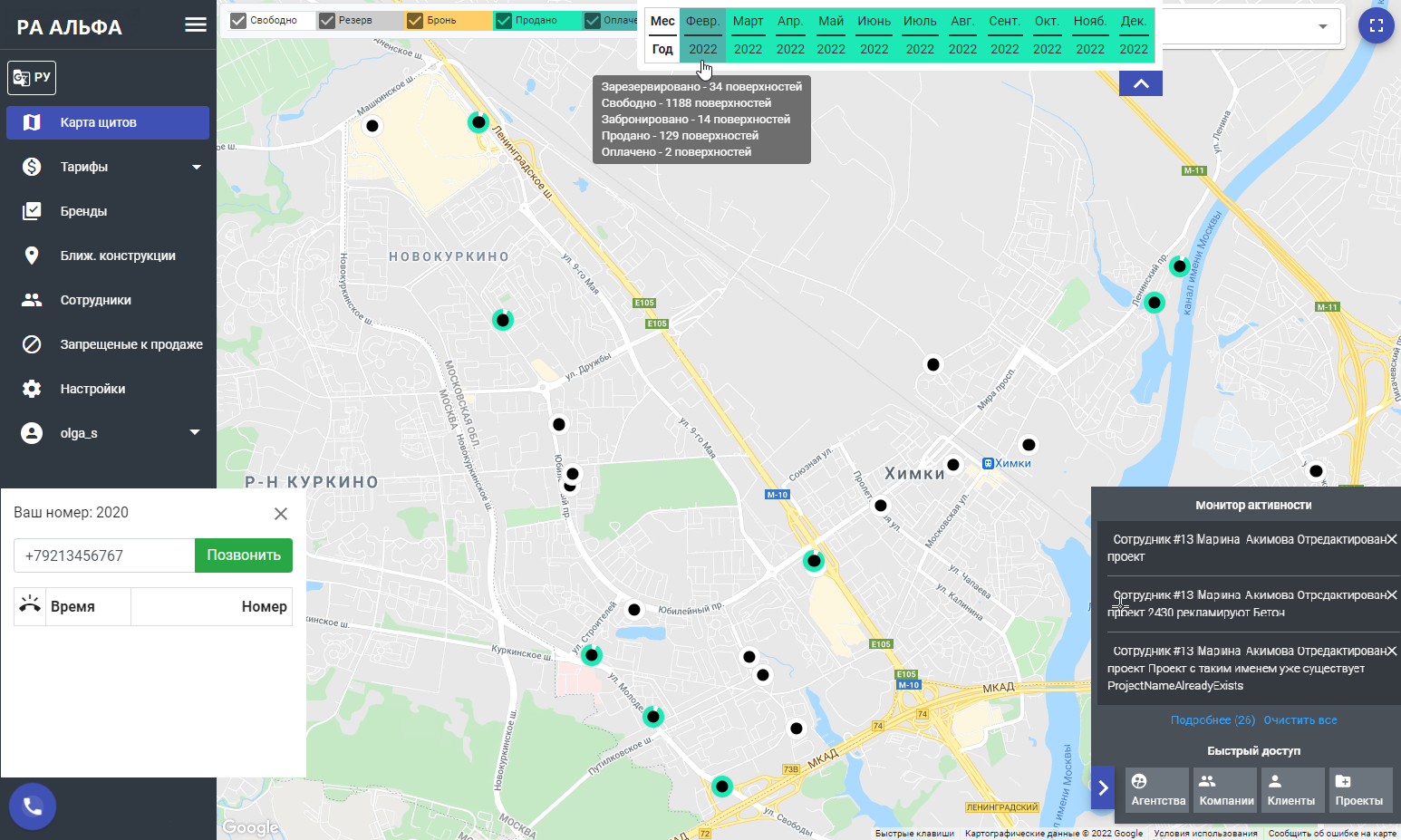This screenshot has height=840, width=1401.
Task: Click the Бренды checkmark icon
Action: 32,211
